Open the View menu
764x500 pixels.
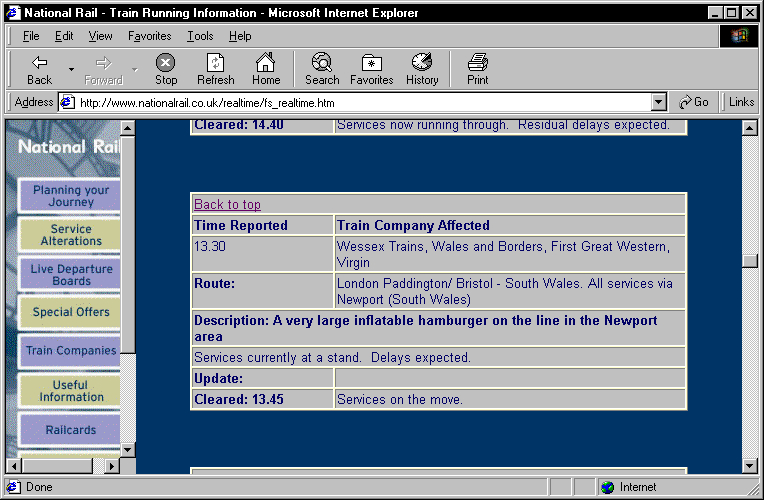tap(100, 36)
